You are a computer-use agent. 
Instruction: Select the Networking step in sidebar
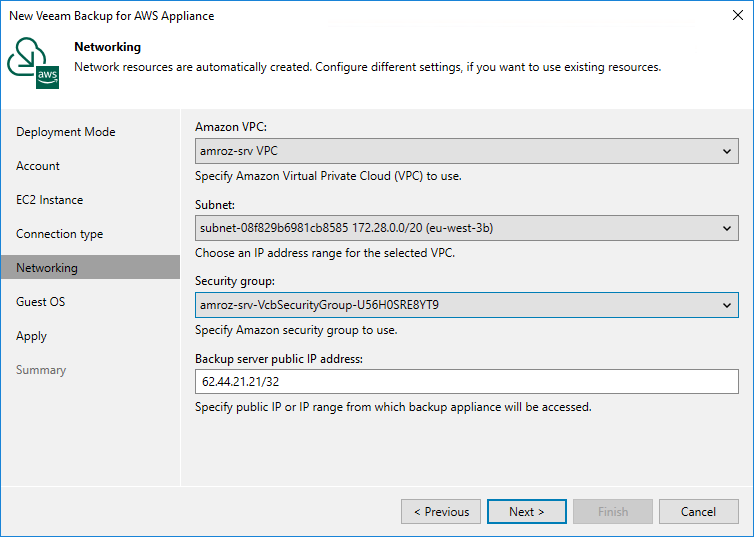point(47,268)
